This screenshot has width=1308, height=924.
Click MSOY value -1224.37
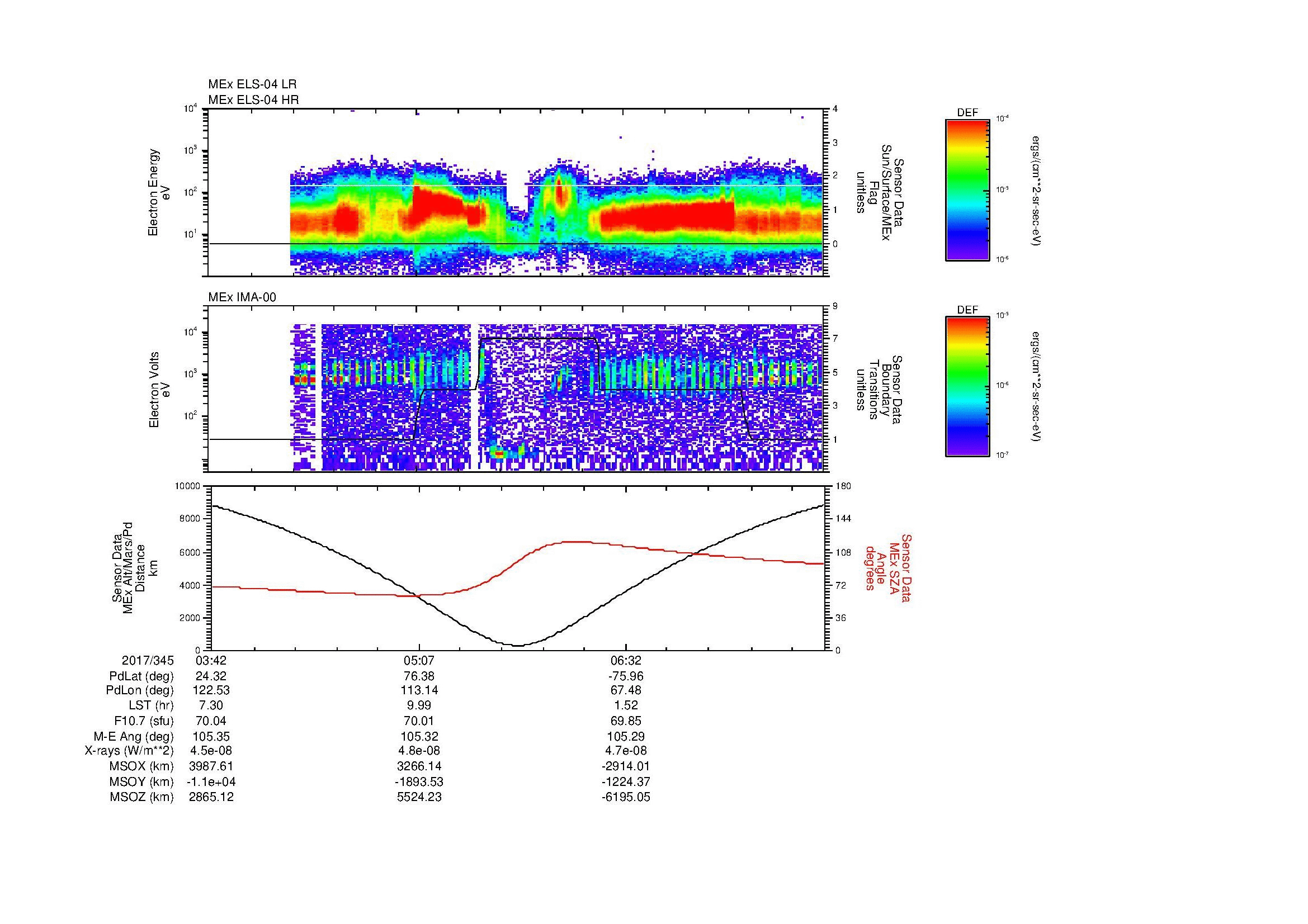626,781
